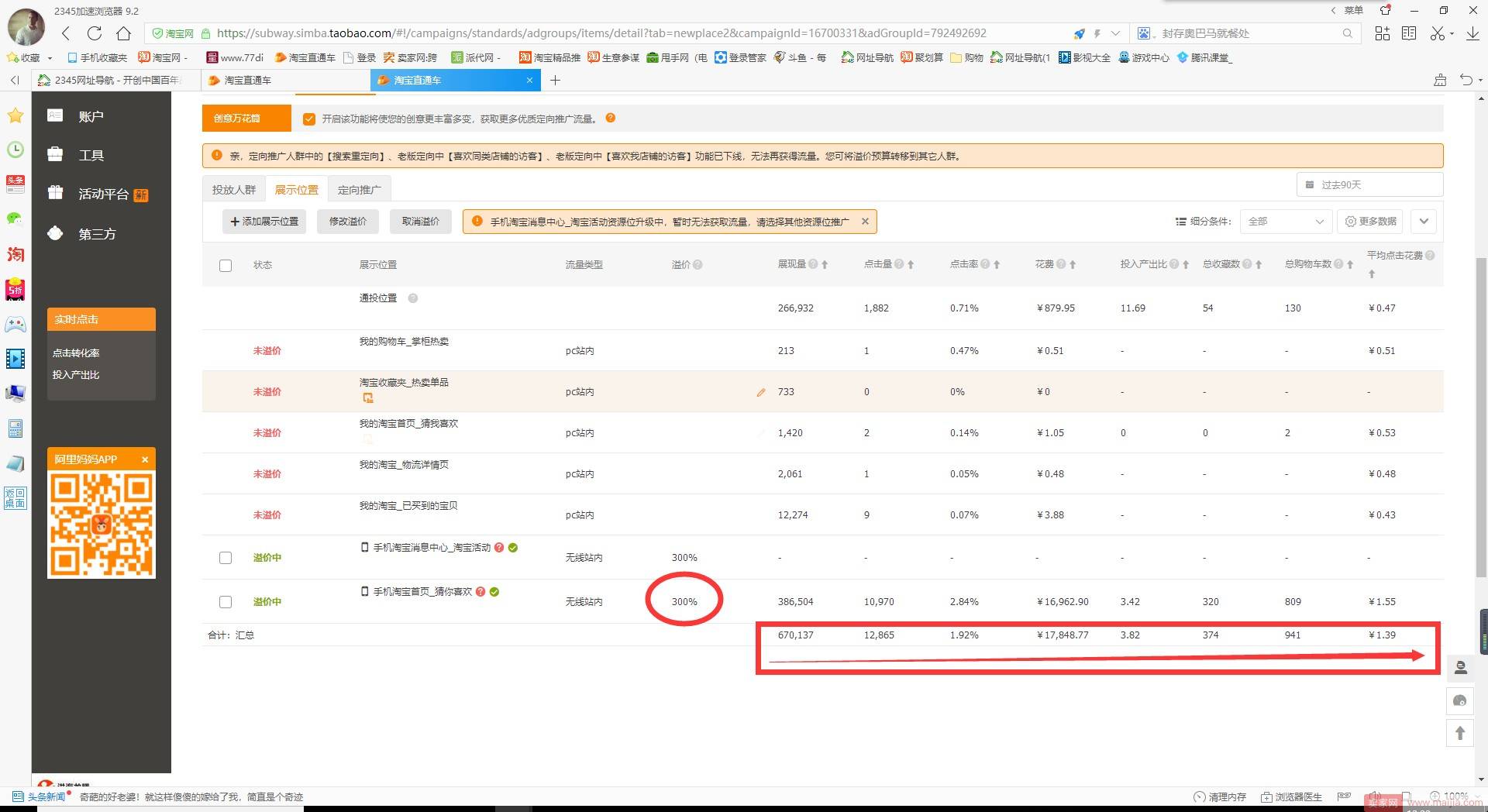Open the star favorites icon in left sidebar
Image resolution: width=1488 pixels, height=812 pixels.
coord(15,116)
